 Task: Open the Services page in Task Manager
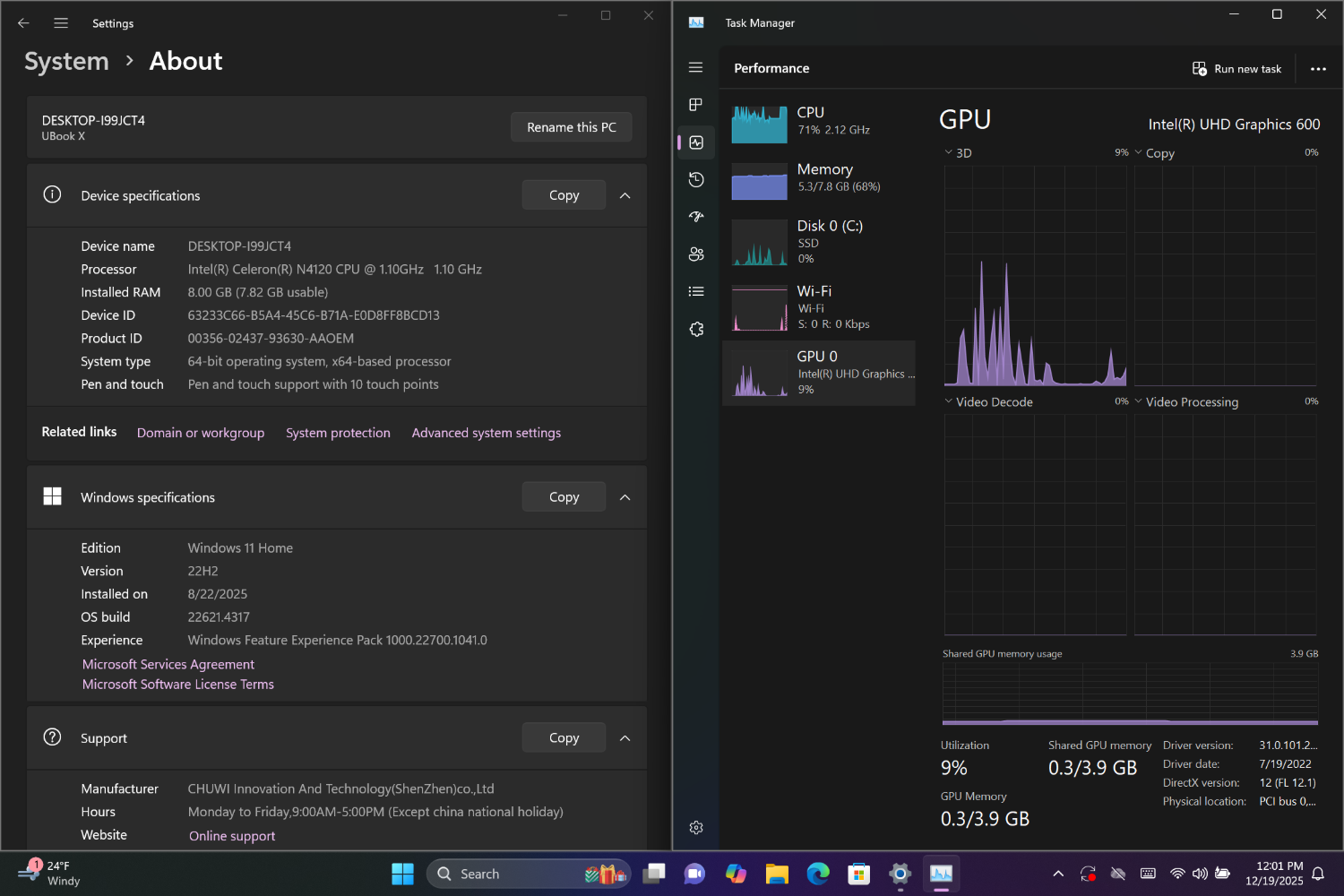tap(696, 330)
